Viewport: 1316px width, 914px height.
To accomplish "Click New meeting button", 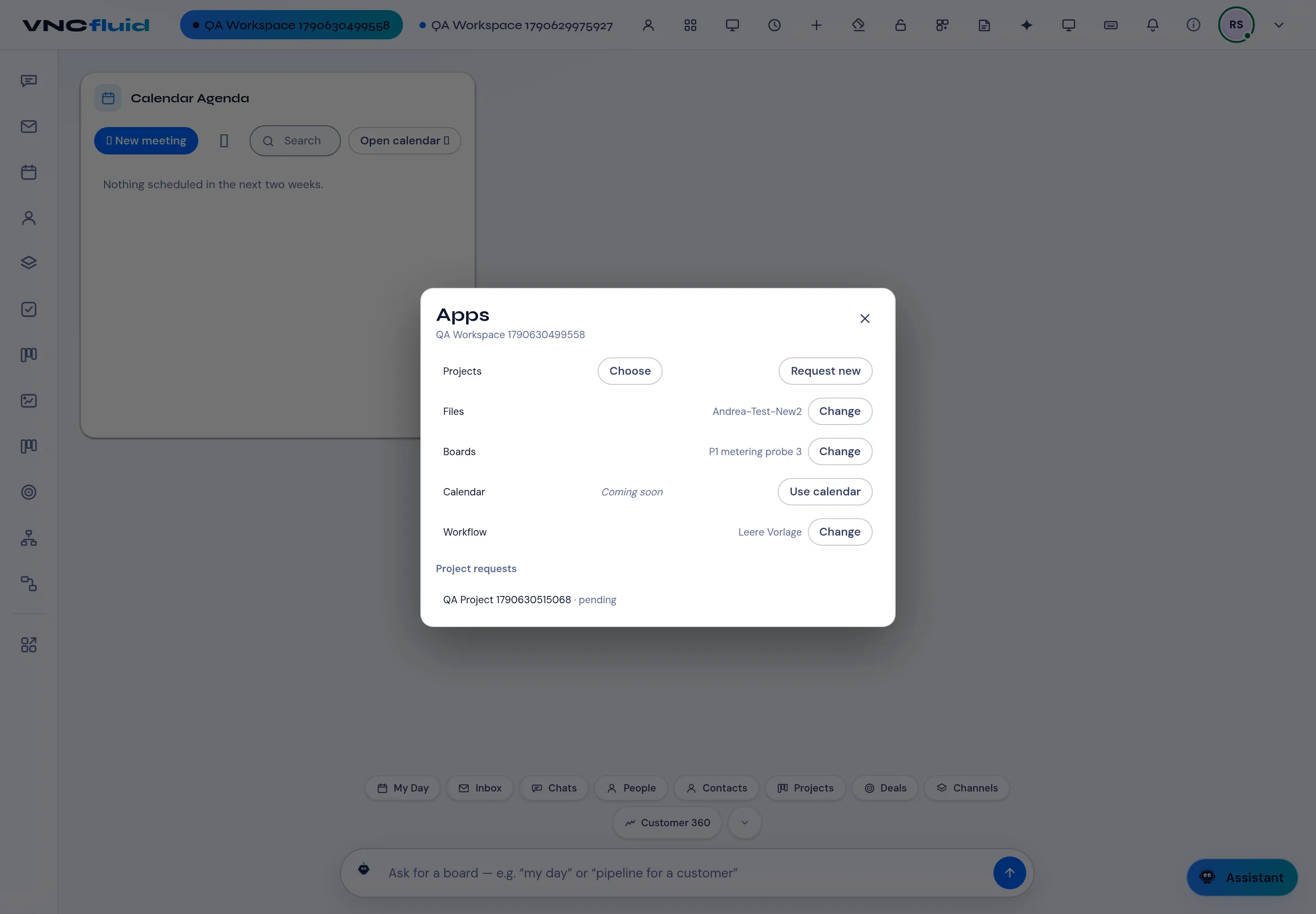I will pyautogui.click(x=146, y=141).
